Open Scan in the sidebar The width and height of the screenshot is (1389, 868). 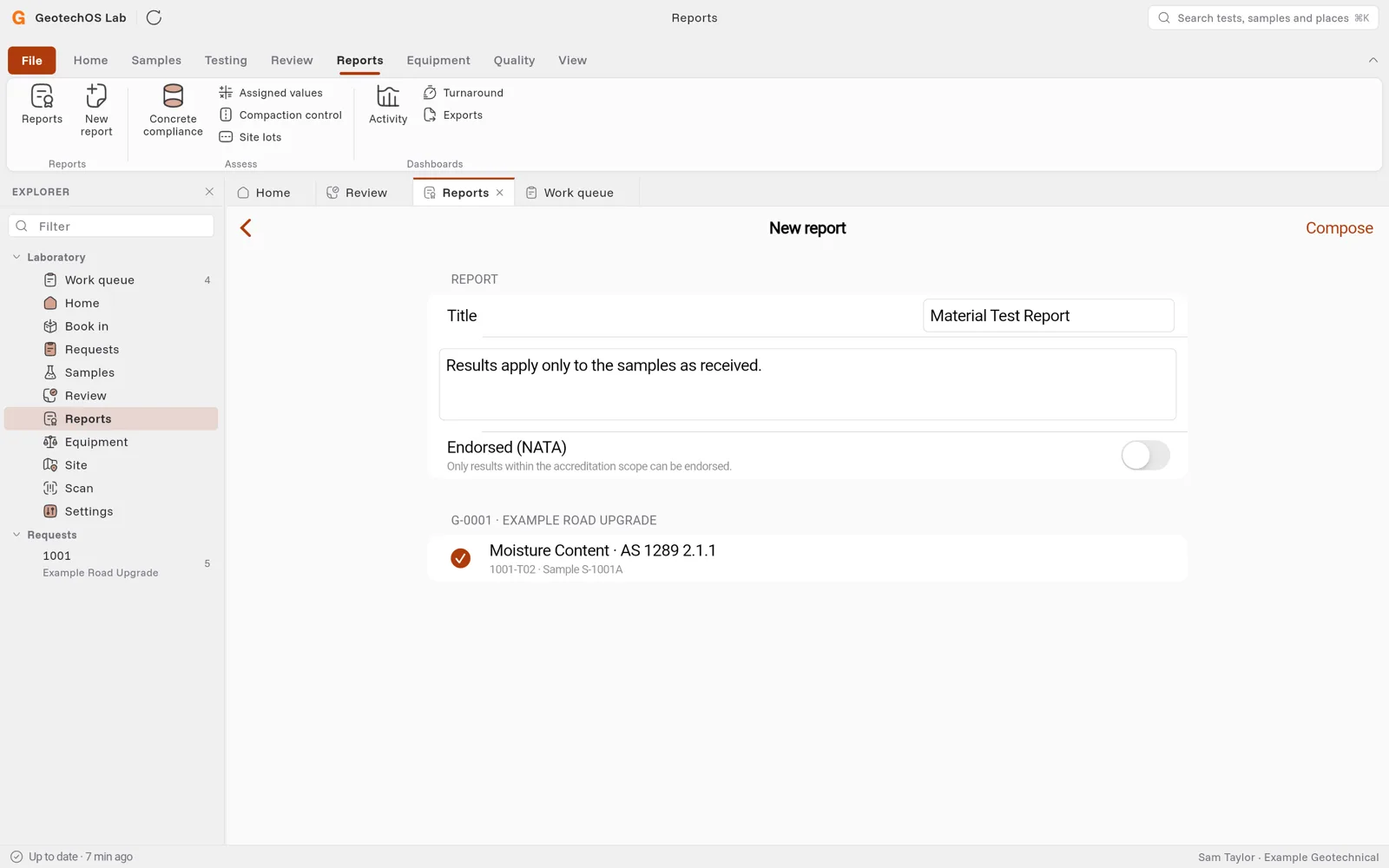click(x=111, y=489)
